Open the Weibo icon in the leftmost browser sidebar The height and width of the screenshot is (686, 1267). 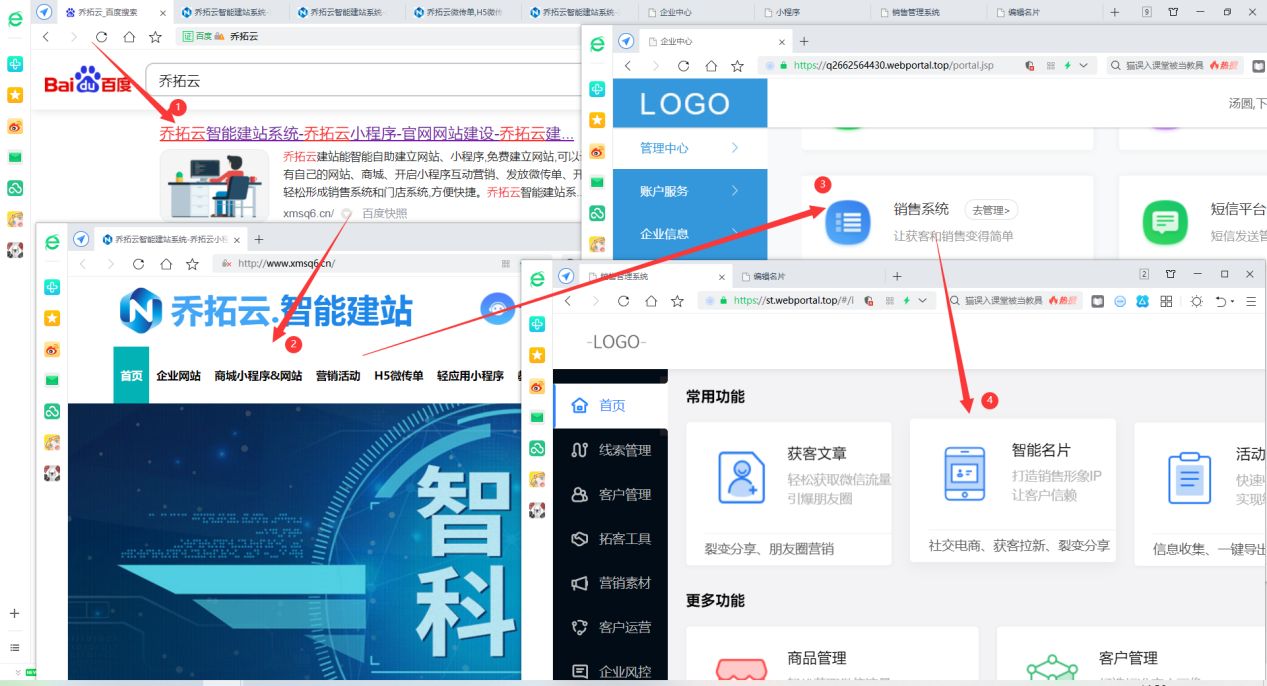pos(15,126)
